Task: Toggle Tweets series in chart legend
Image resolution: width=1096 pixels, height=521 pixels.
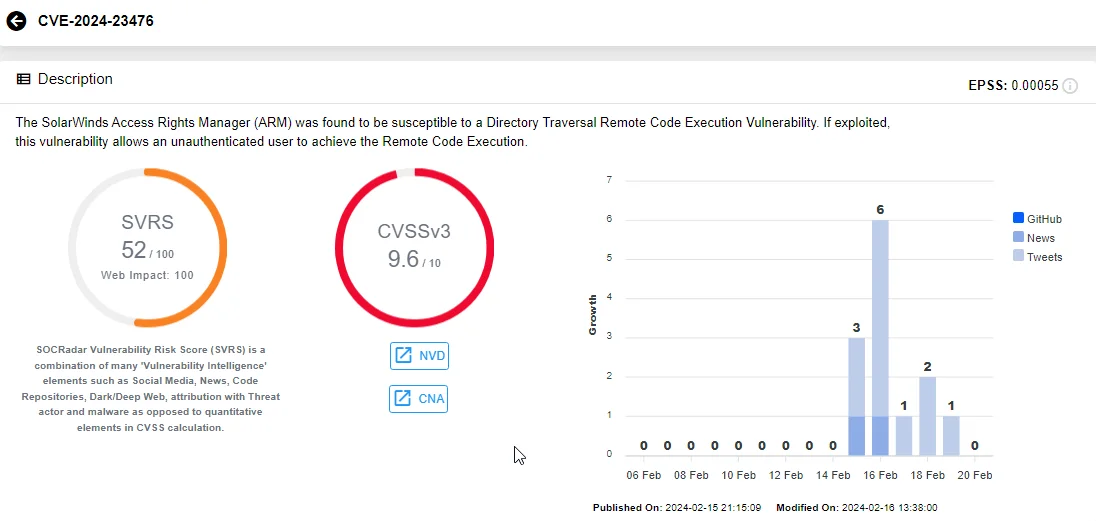Action: (1037, 257)
